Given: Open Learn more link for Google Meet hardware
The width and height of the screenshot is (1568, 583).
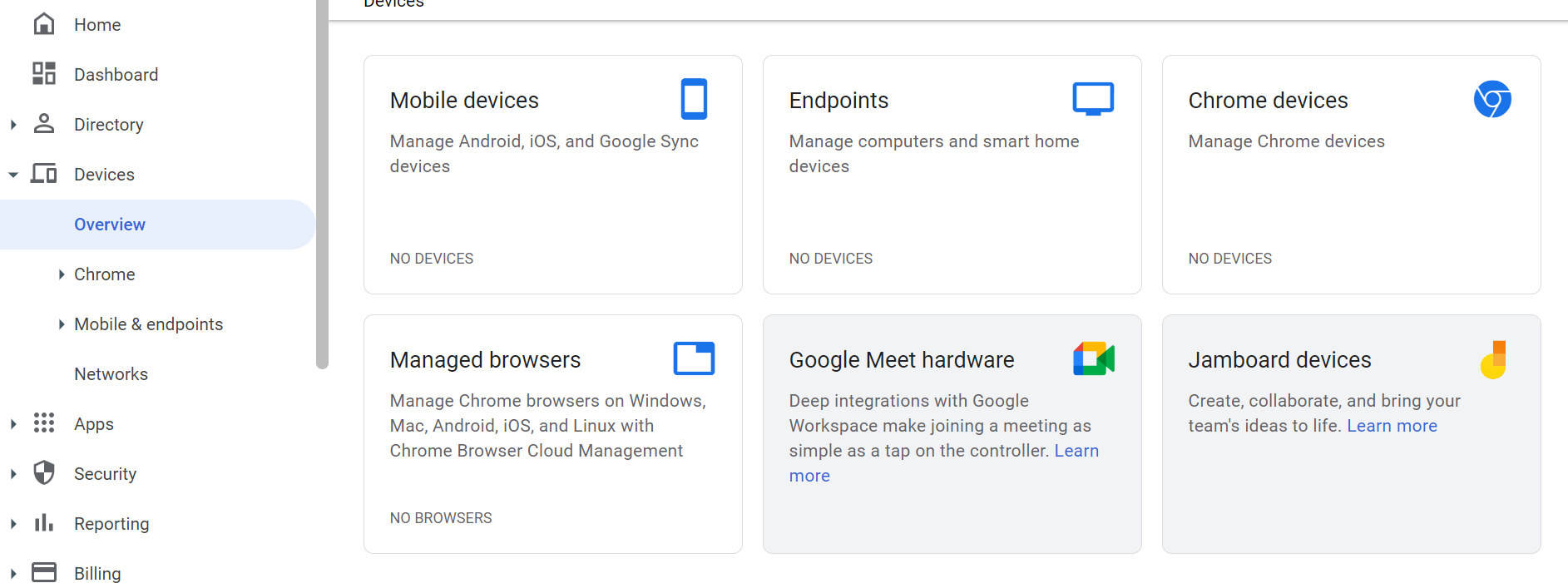Looking at the screenshot, I should click(x=1076, y=451).
